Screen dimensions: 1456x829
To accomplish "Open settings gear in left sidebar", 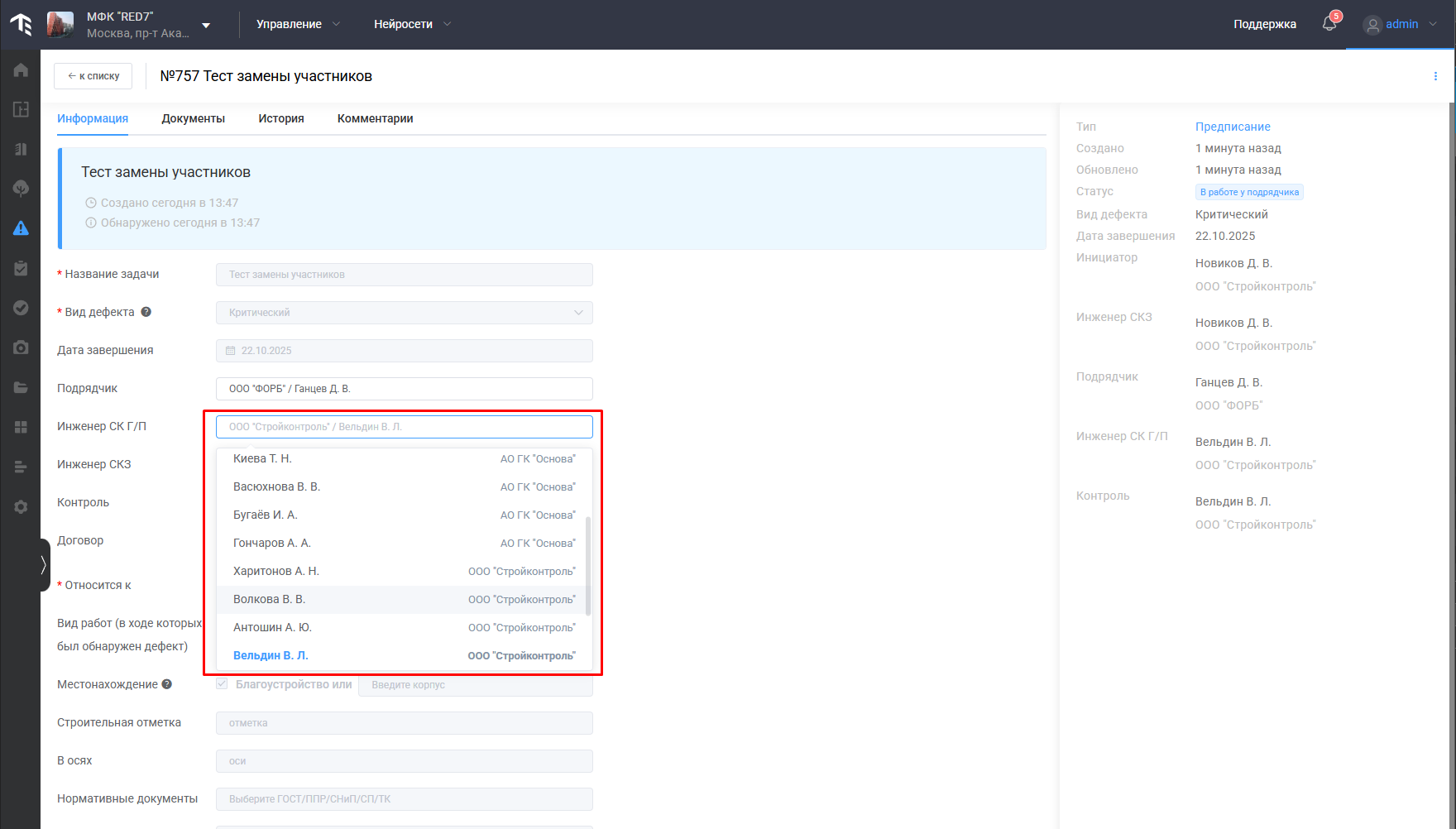I will pos(21,506).
